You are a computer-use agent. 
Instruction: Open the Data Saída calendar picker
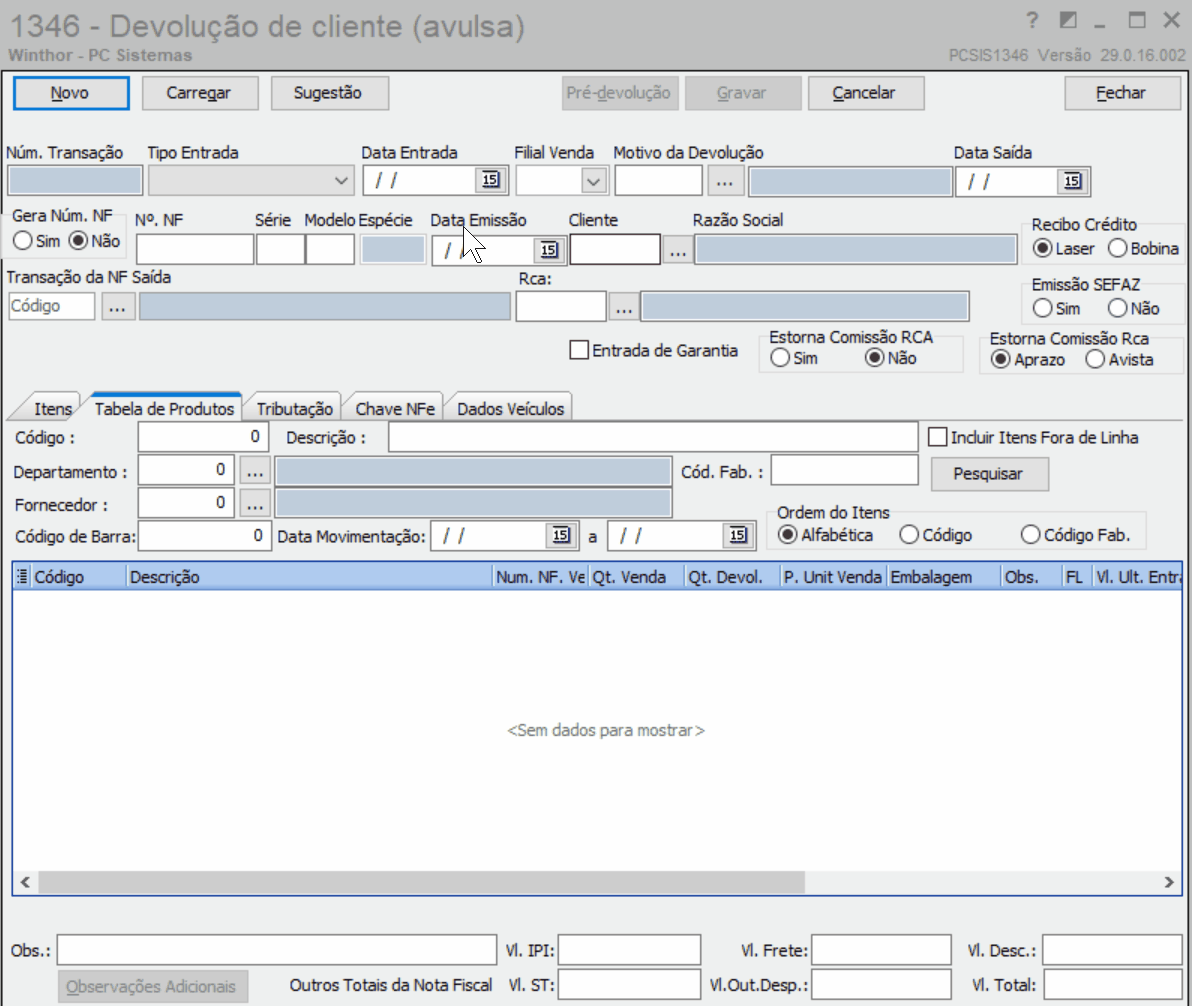(x=1072, y=181)
